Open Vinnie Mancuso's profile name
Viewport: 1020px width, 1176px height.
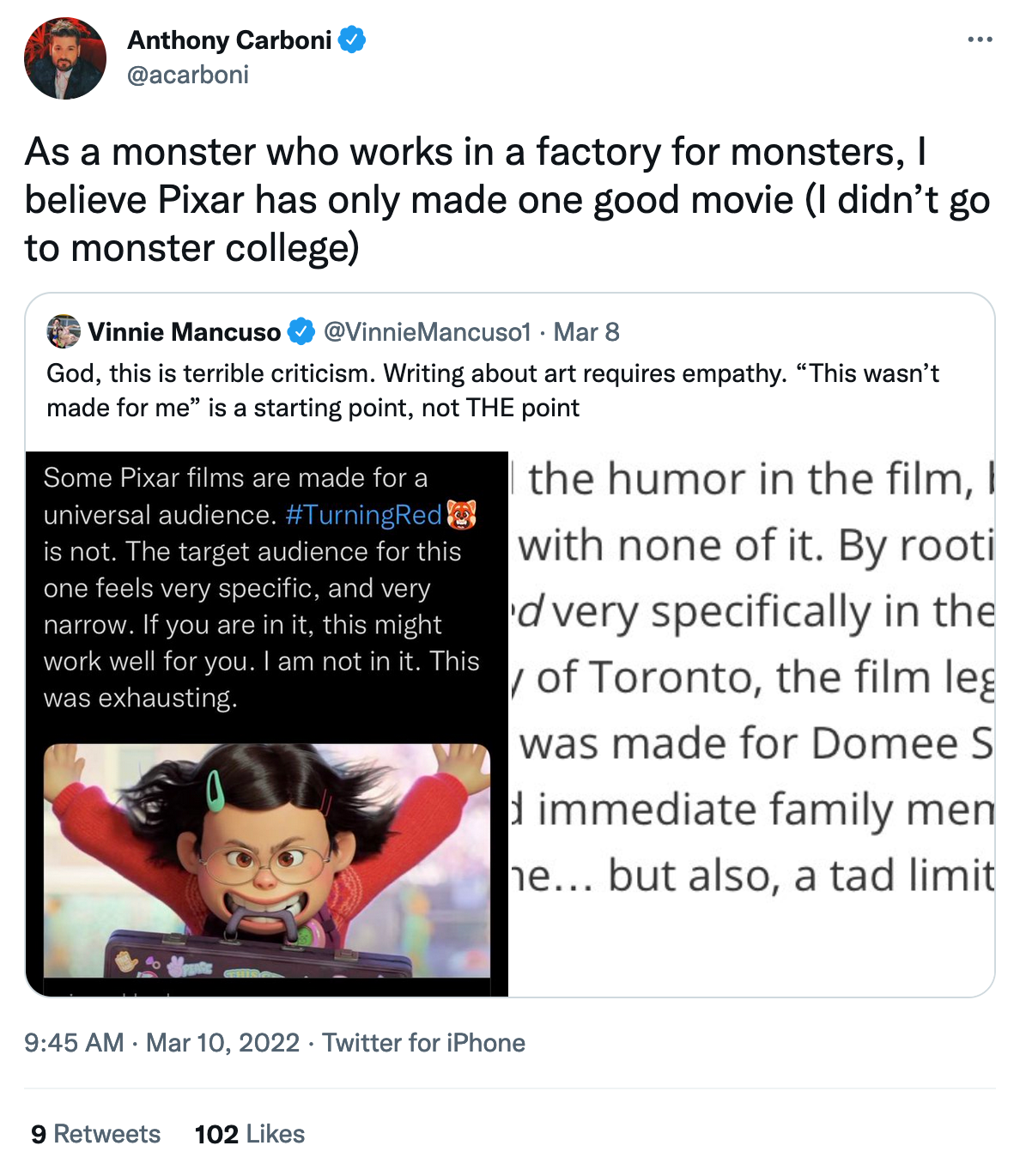click(x=185, y=332)
